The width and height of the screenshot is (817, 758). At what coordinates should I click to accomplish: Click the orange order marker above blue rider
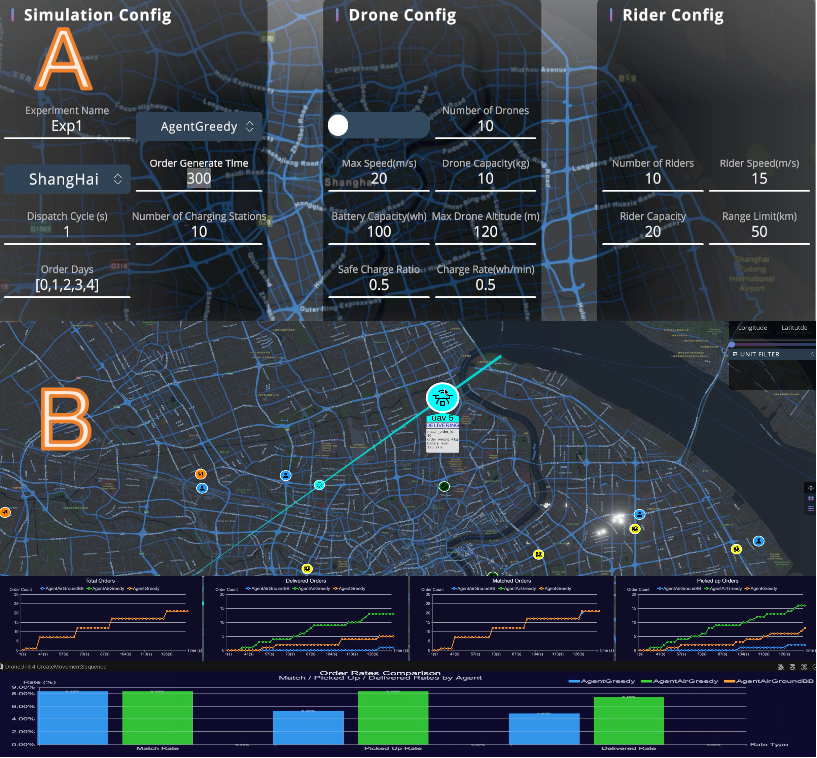pyautogui.click(x=201, y=474)
